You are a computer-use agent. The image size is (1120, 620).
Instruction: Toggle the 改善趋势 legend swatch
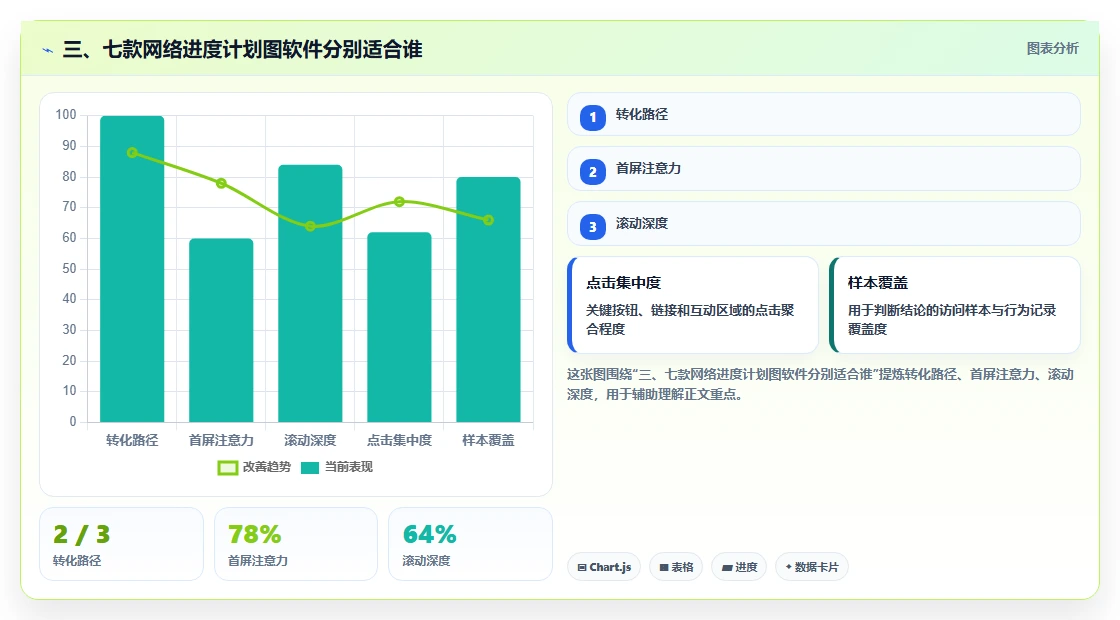(227, 468)
